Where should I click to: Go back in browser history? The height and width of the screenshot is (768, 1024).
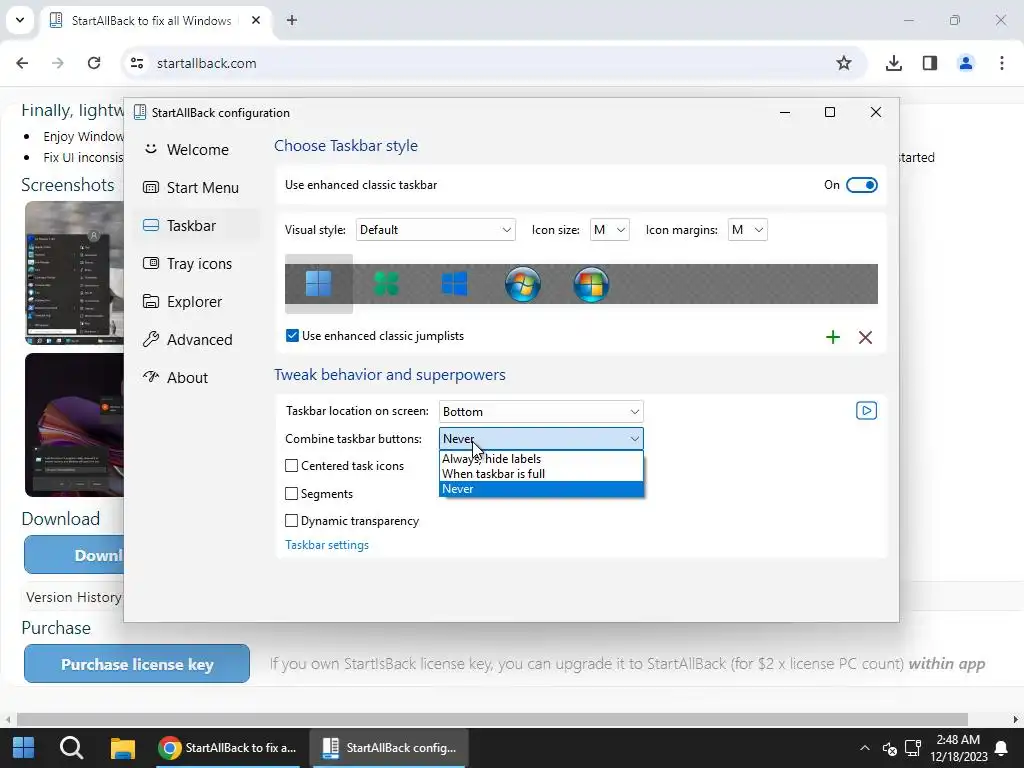(x=22, y=63)
